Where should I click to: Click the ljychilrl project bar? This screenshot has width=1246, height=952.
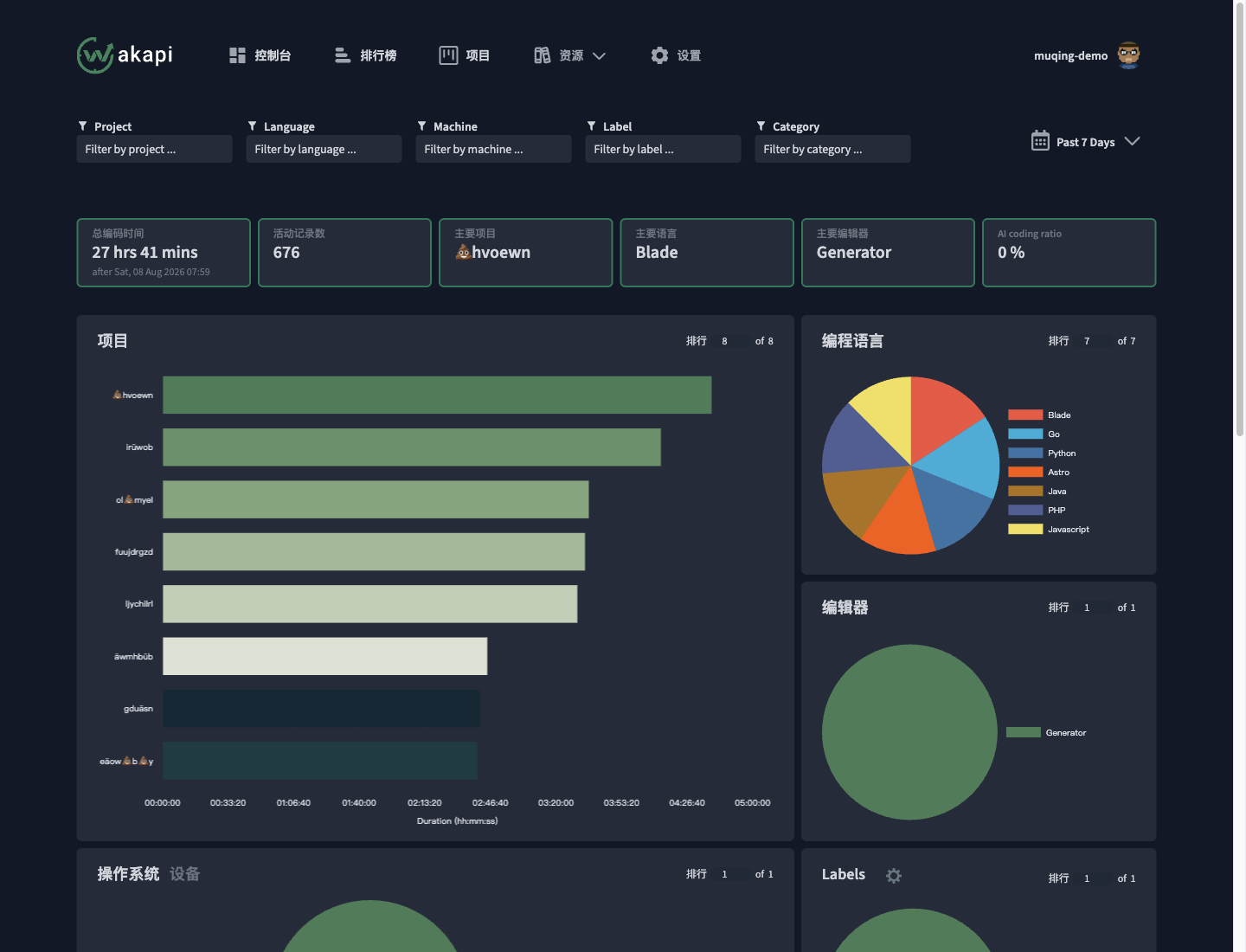tap(370, 604)
